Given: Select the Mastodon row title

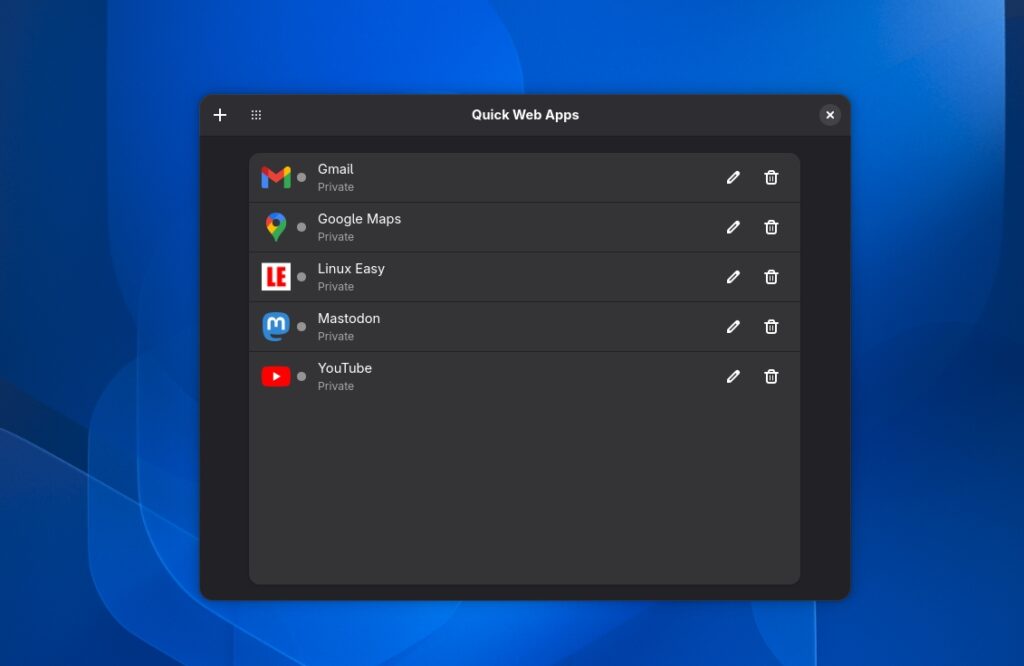Looking at the screenshot, I should [x=349, y=319].
